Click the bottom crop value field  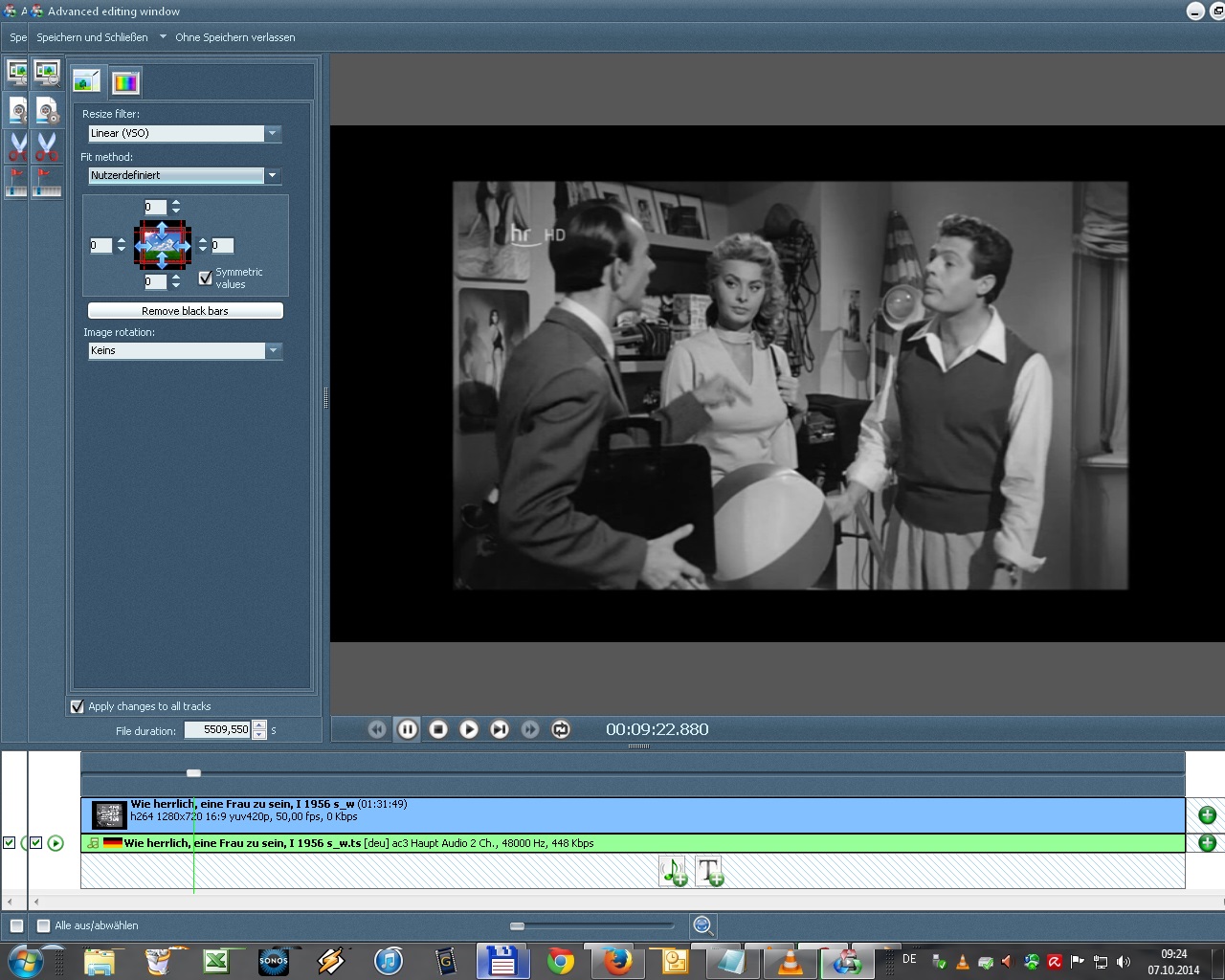coord(156,281)
